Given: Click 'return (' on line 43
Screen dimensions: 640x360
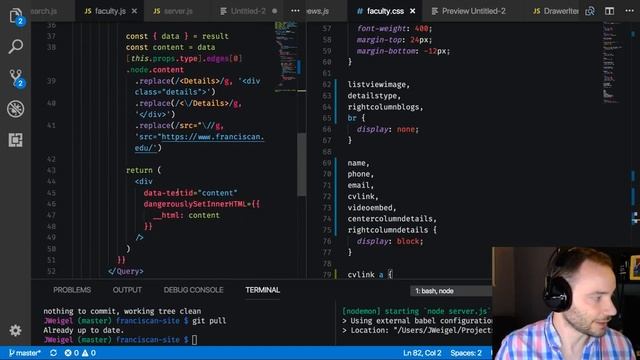Looking at the screenshot, I should tap(144, 170).
